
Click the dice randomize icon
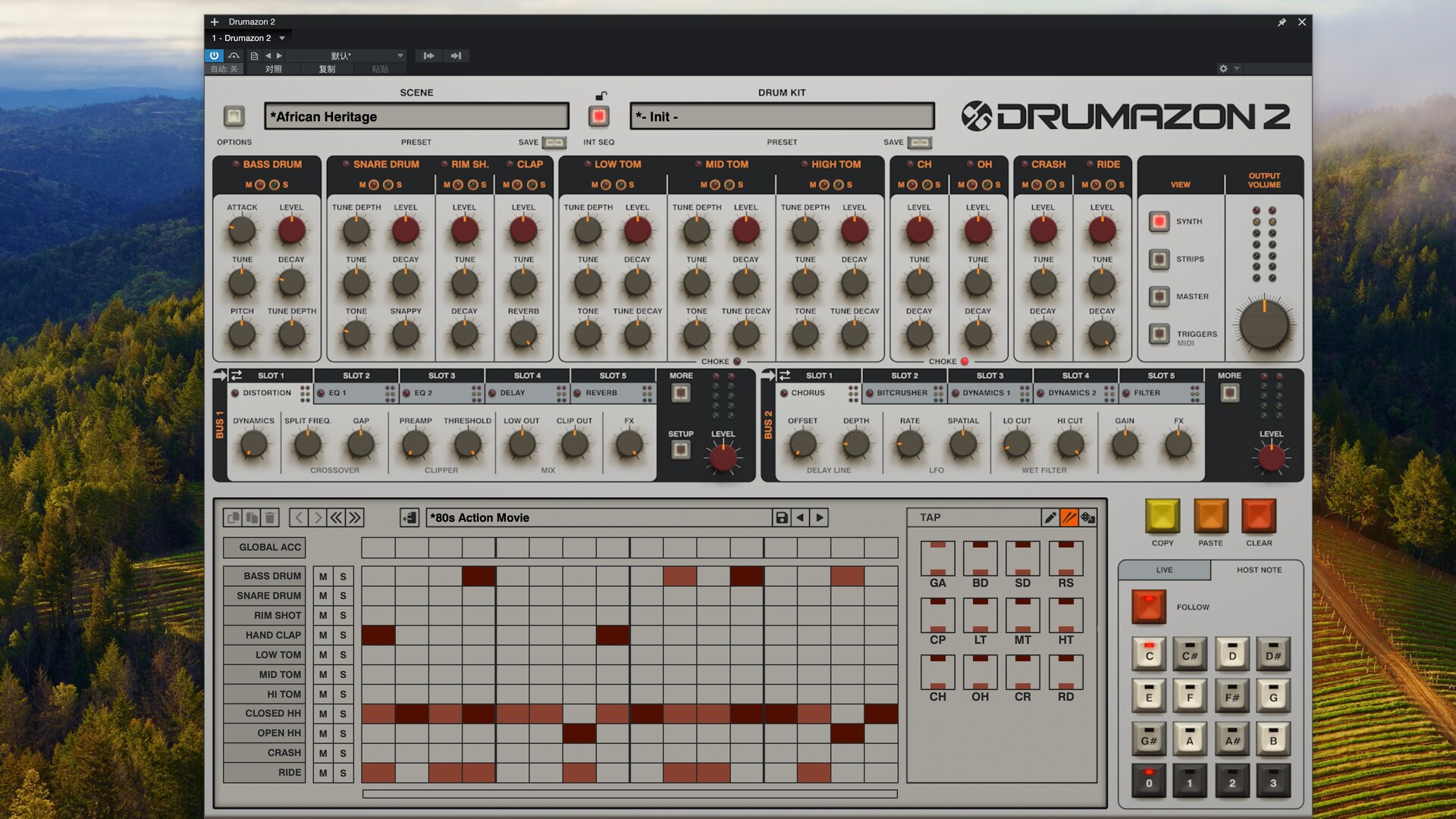point(1087,518)
